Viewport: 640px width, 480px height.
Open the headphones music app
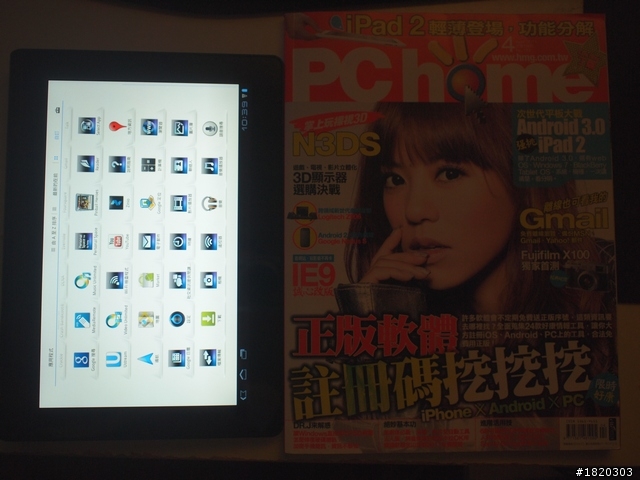coord(209,204)
